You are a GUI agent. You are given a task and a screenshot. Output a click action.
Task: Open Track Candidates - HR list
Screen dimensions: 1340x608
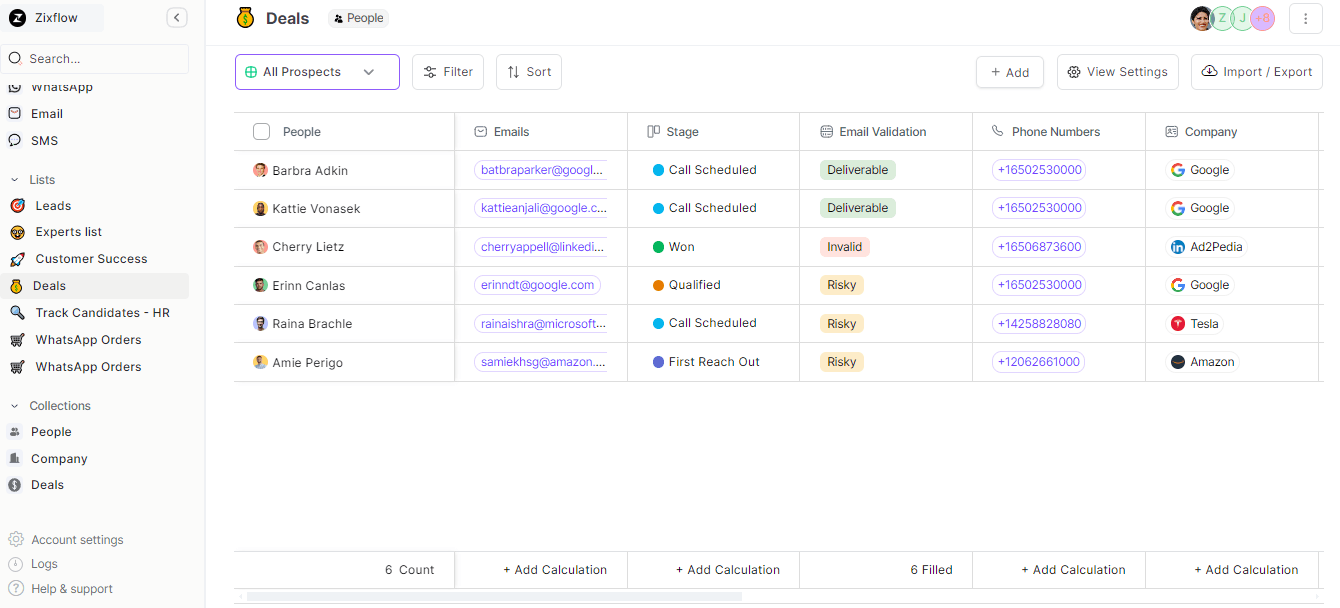tap(102, 313)
